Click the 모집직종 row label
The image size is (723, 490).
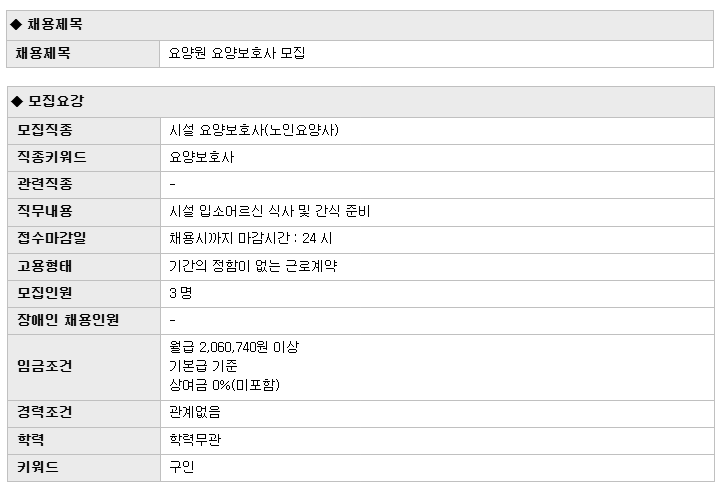point(45,130)
